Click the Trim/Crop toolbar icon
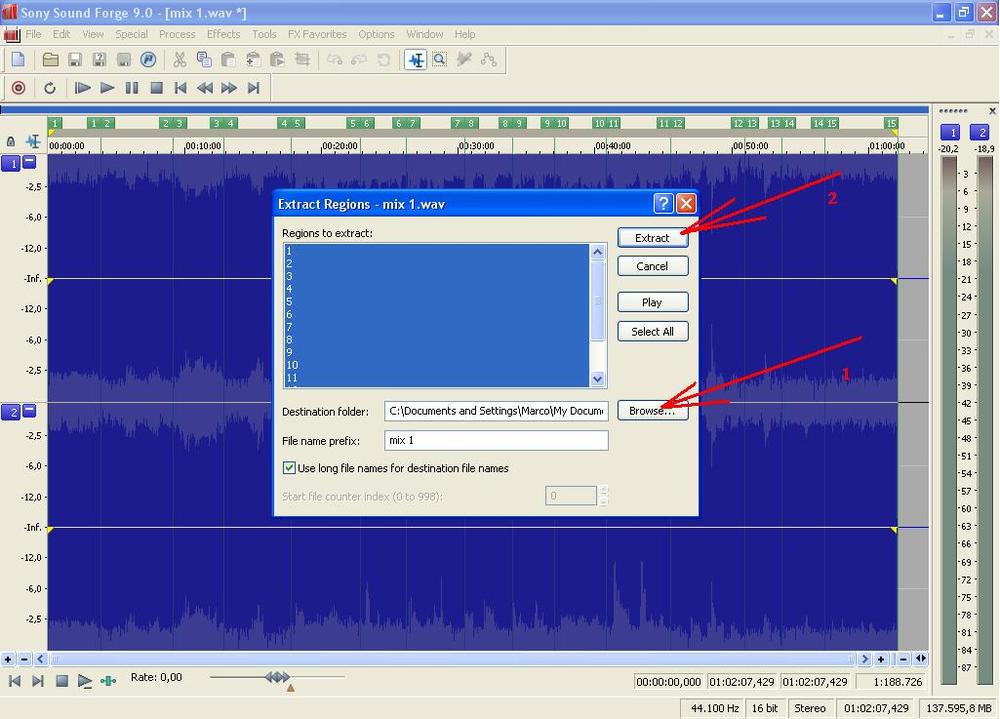 pyautogui.click(x=302, y=60)
